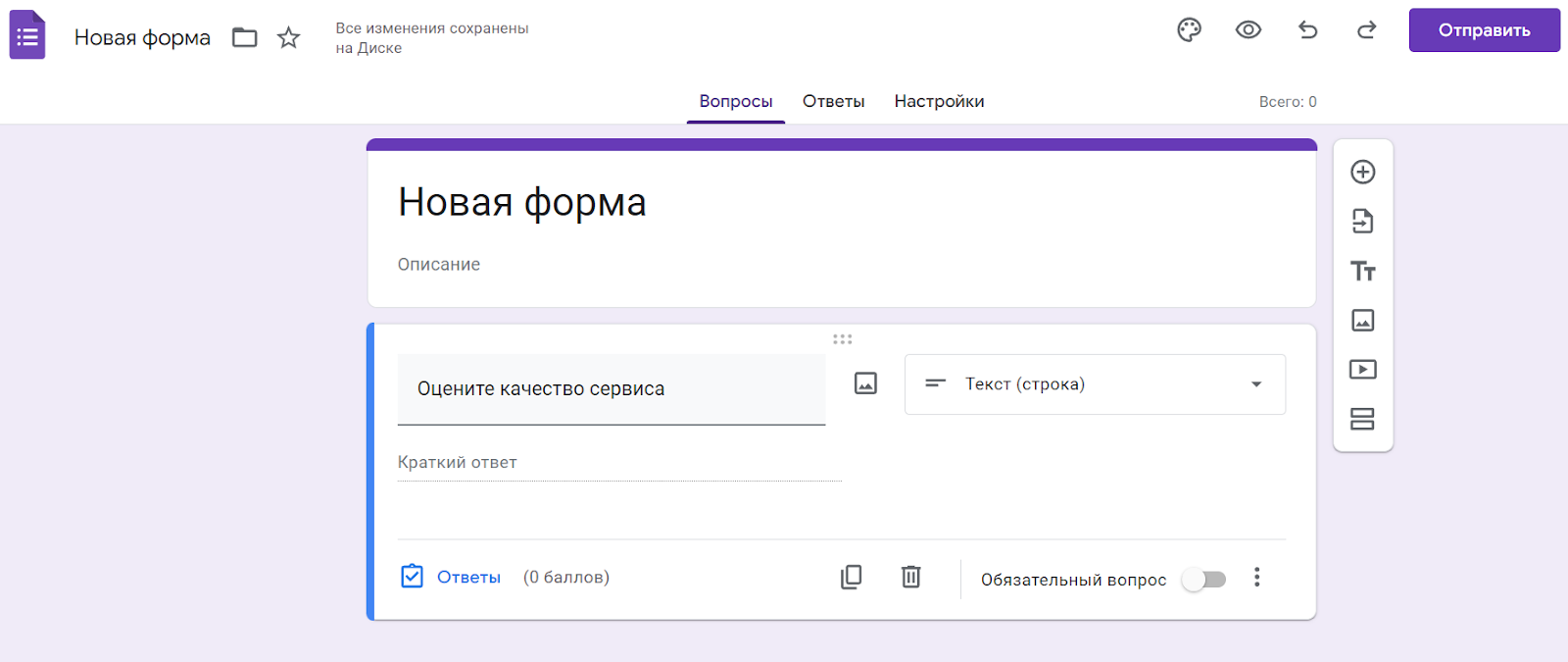This screenshot has height=662, width=1568.
Task: Edit the form title Новая форма heading
Action: pyautogui.click(x=522, y=203)
